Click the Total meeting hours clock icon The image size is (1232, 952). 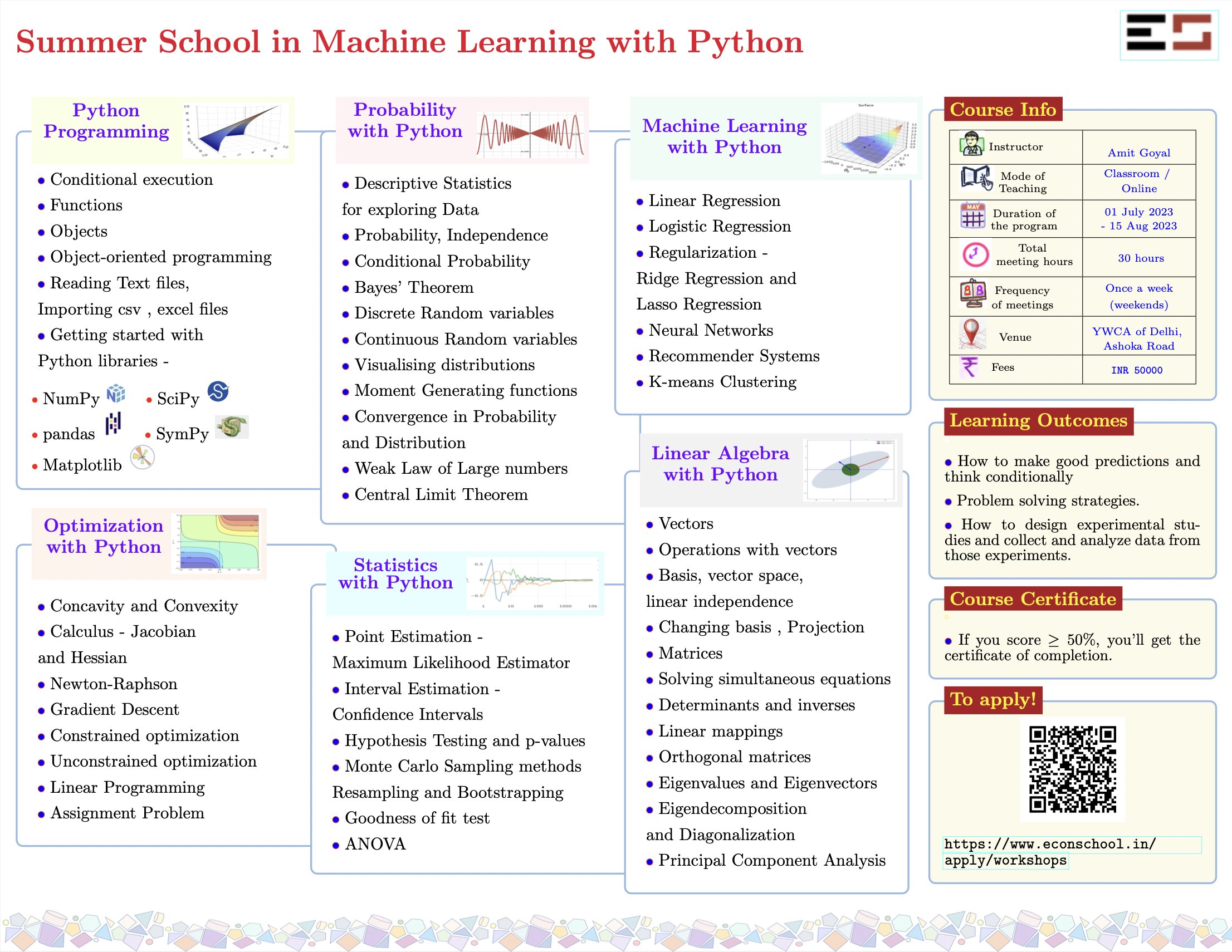click(x=975, y=255)
